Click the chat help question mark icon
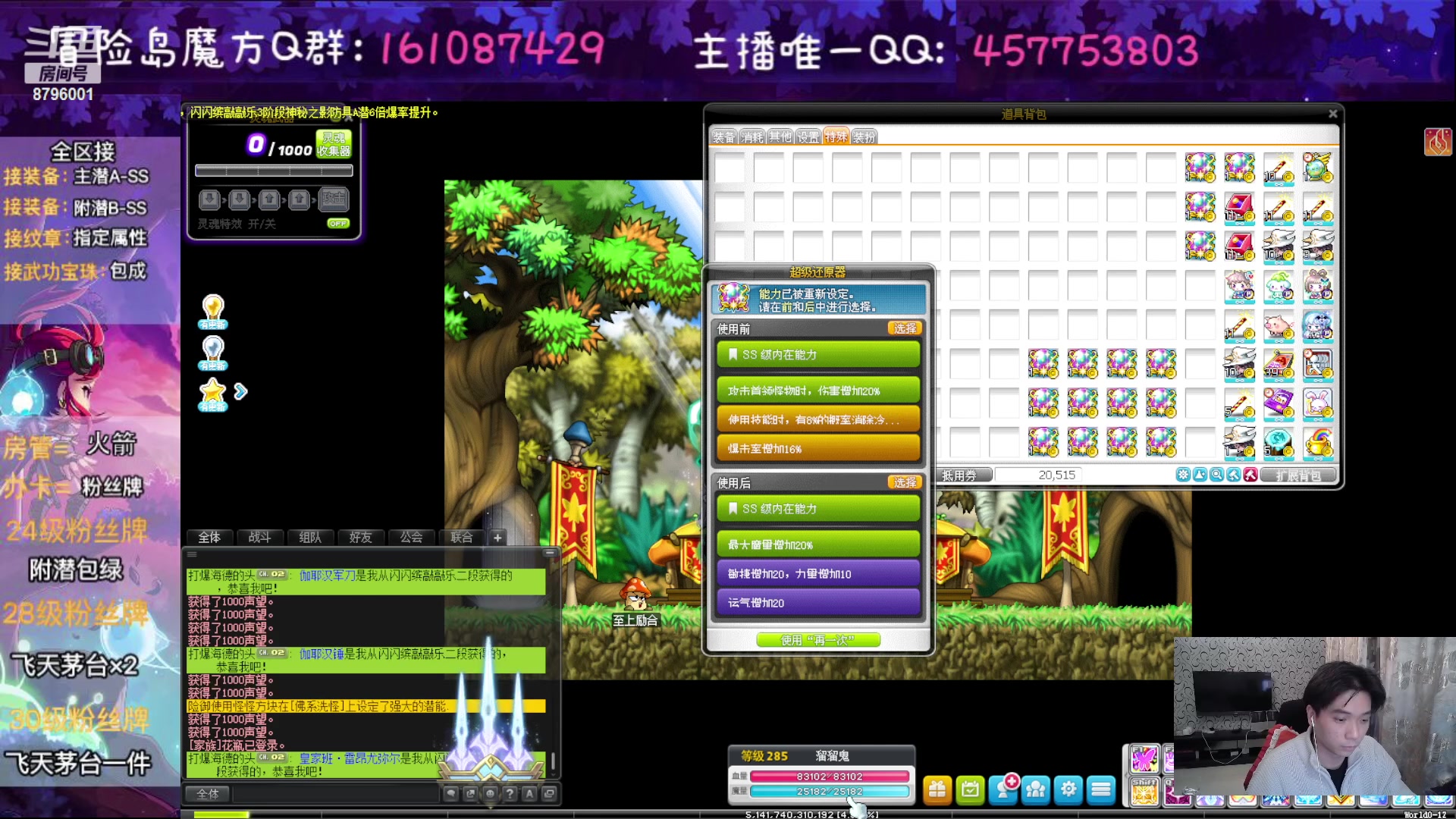 [510, 794]
